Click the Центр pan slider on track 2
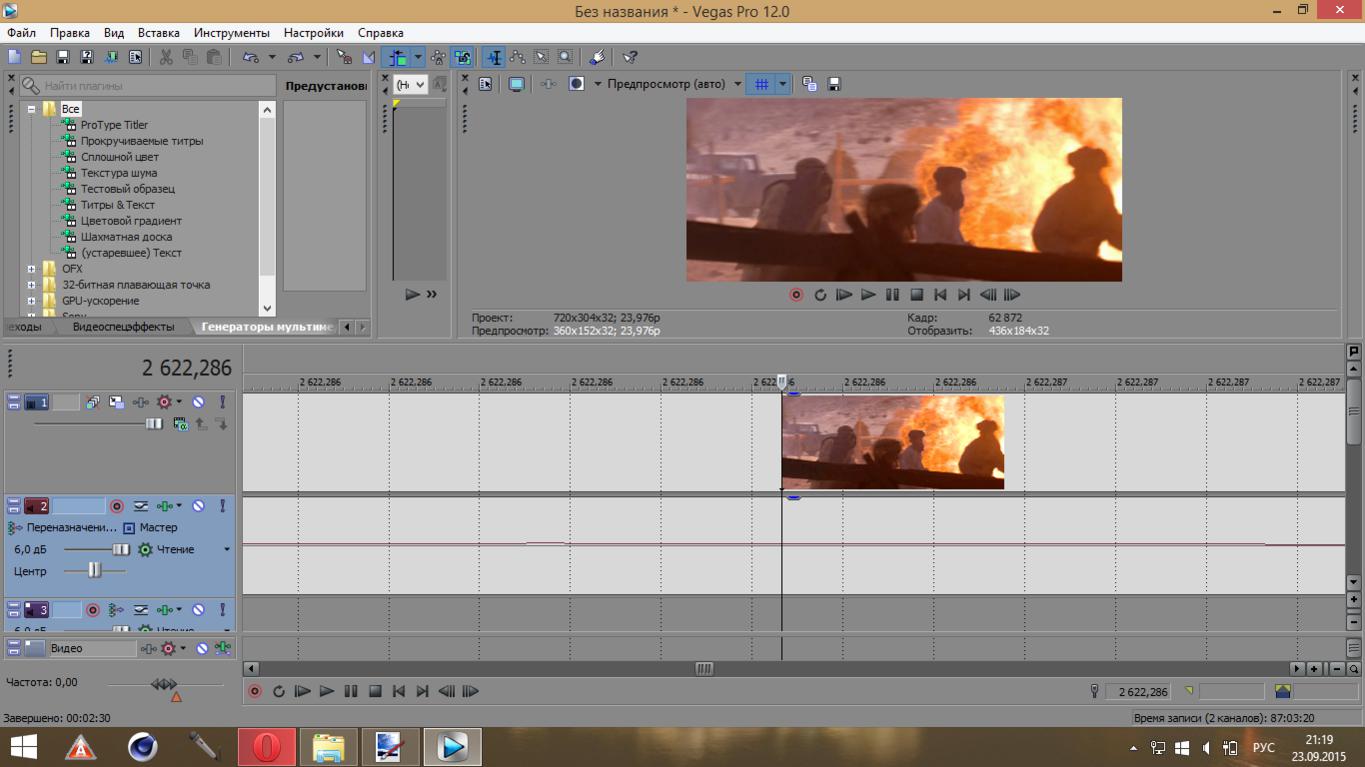The height and width of the screenshot is (767, 1365). (x=94, y=570)
